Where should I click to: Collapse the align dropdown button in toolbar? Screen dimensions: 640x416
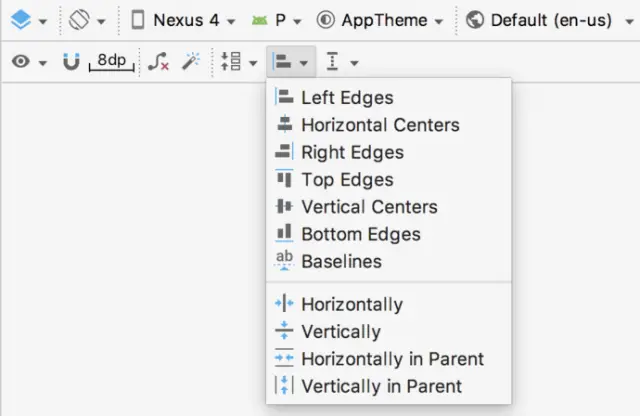[x=290, y=62]
